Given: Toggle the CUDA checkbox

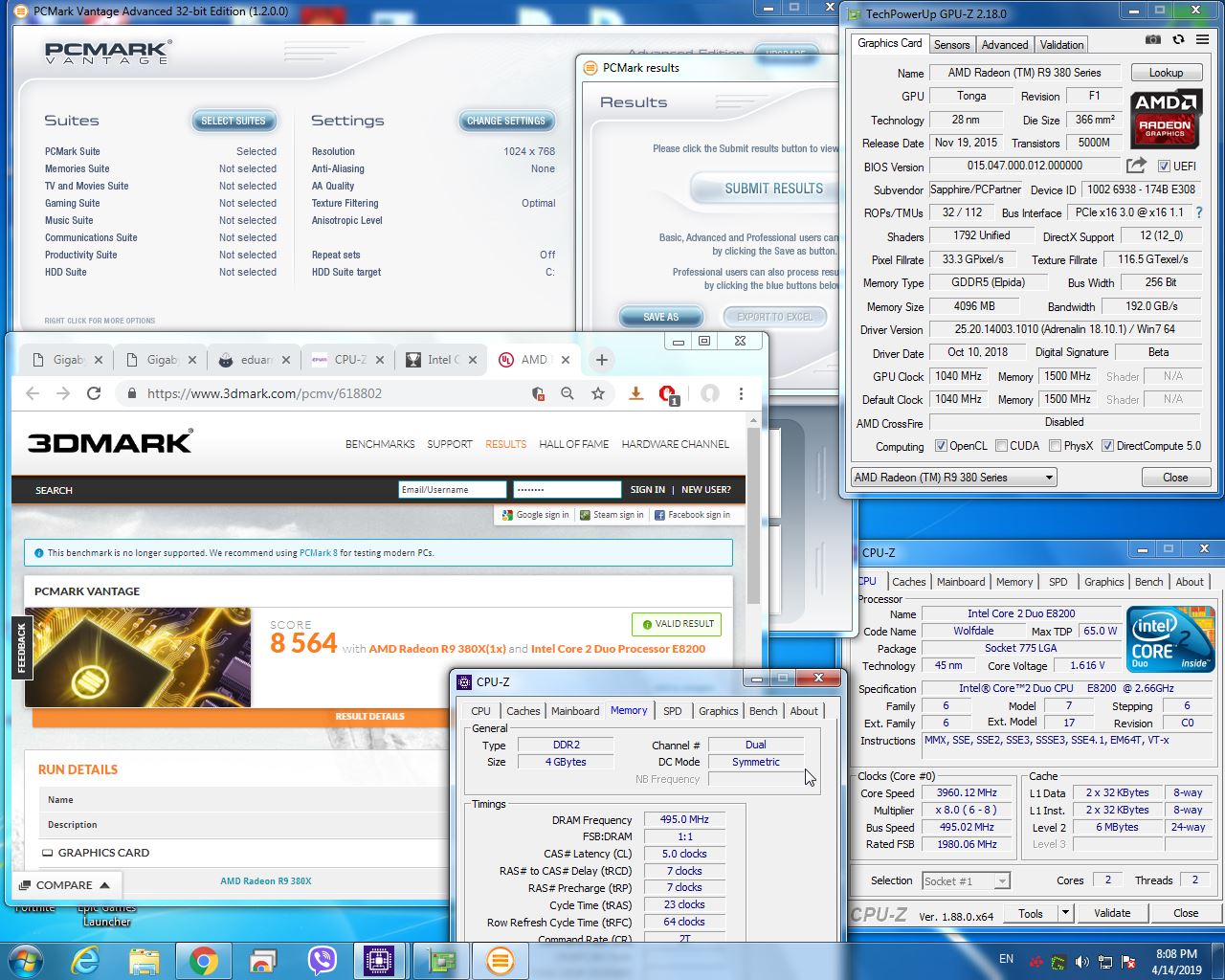Looking at the screenshot, I should [1001, 446].
